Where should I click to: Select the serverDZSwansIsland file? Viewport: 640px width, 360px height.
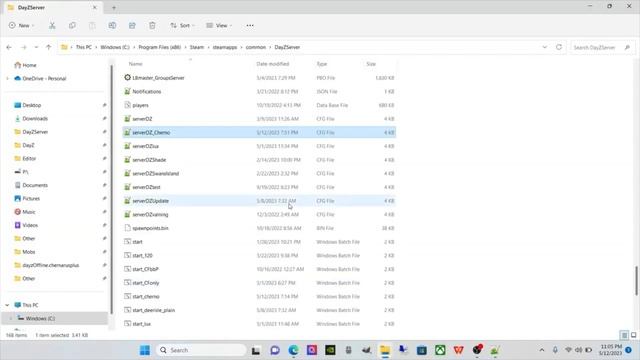click(259, 173)
